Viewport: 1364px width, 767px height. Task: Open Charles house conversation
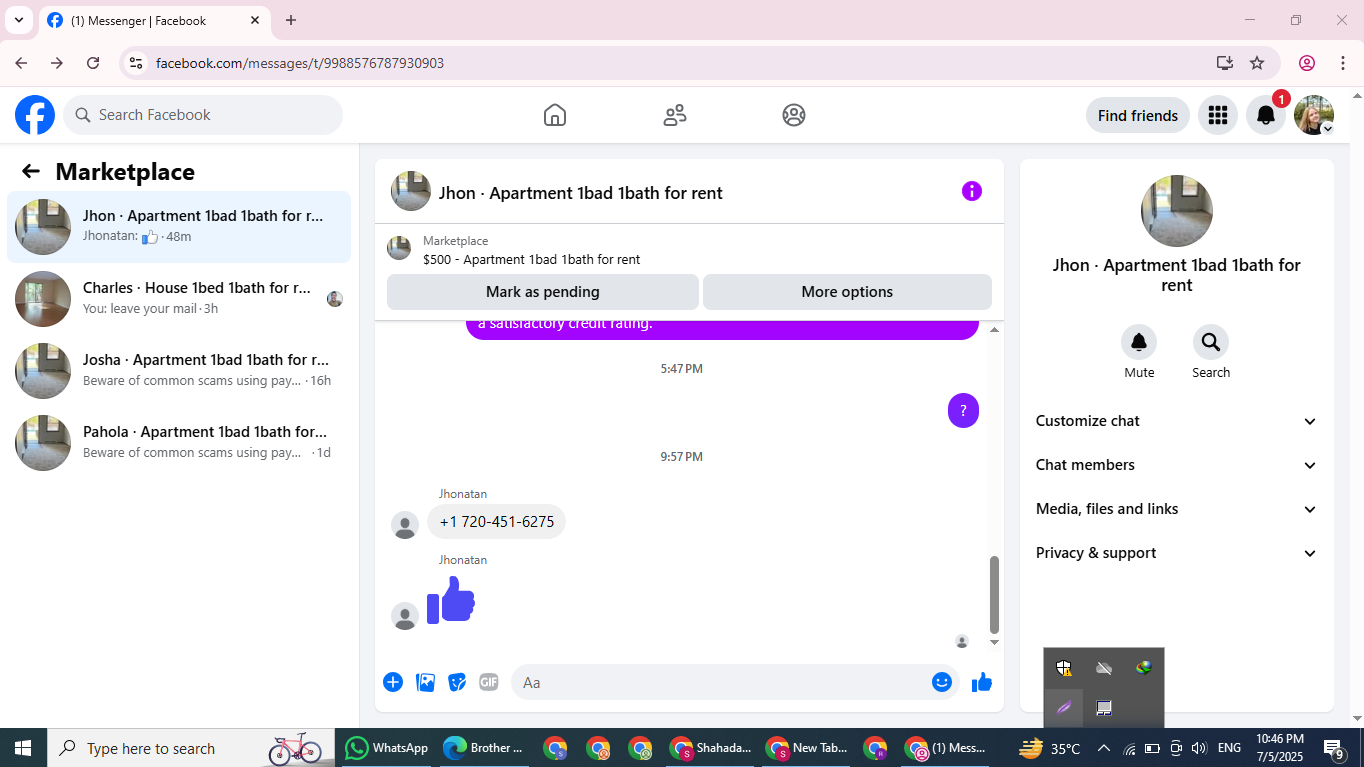179,299
